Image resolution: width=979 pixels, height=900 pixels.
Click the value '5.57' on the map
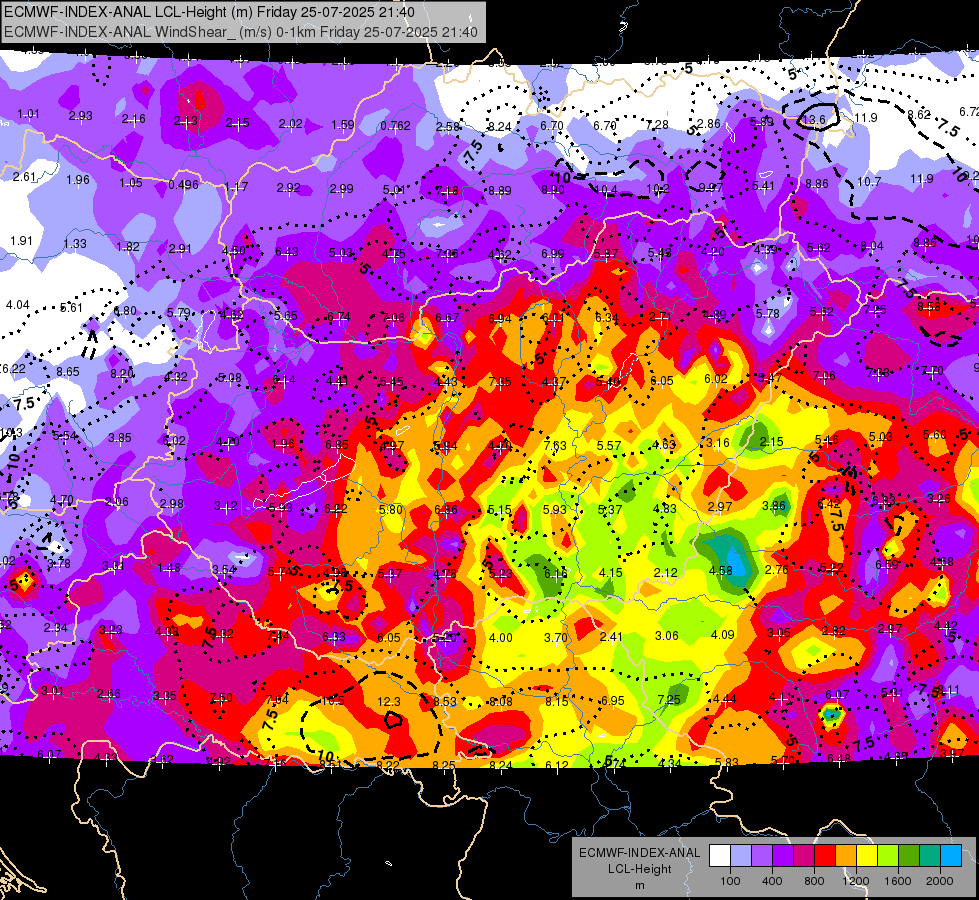click(609, 445)
